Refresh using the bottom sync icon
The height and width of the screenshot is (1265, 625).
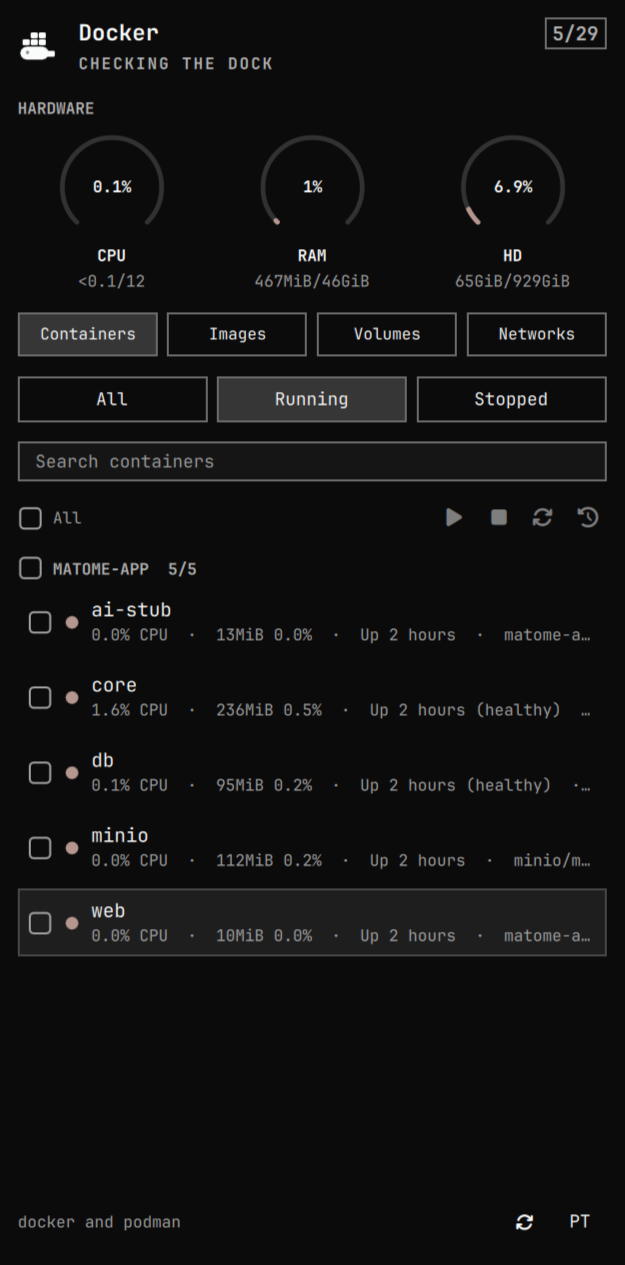(x=524, y=1222)
